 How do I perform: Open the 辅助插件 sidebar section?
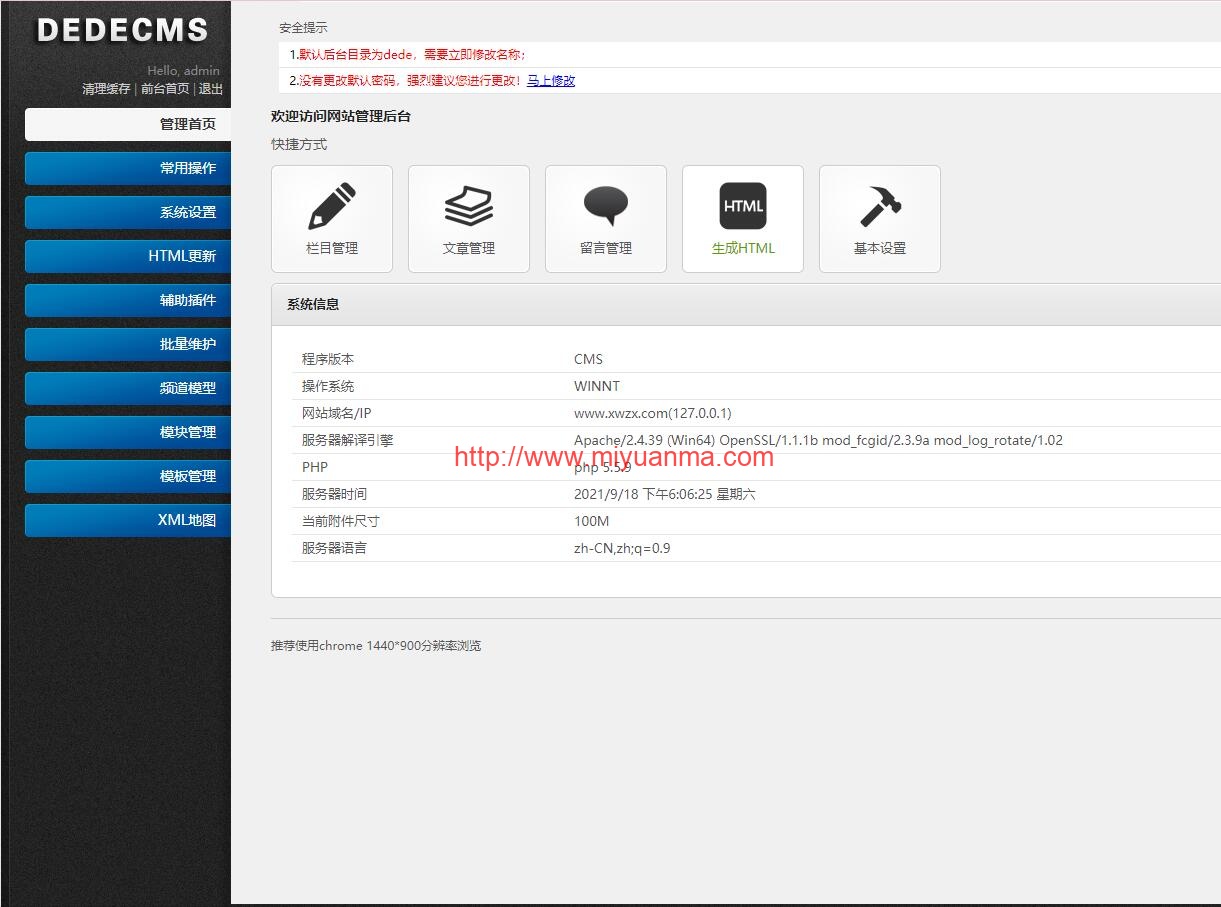128,300
